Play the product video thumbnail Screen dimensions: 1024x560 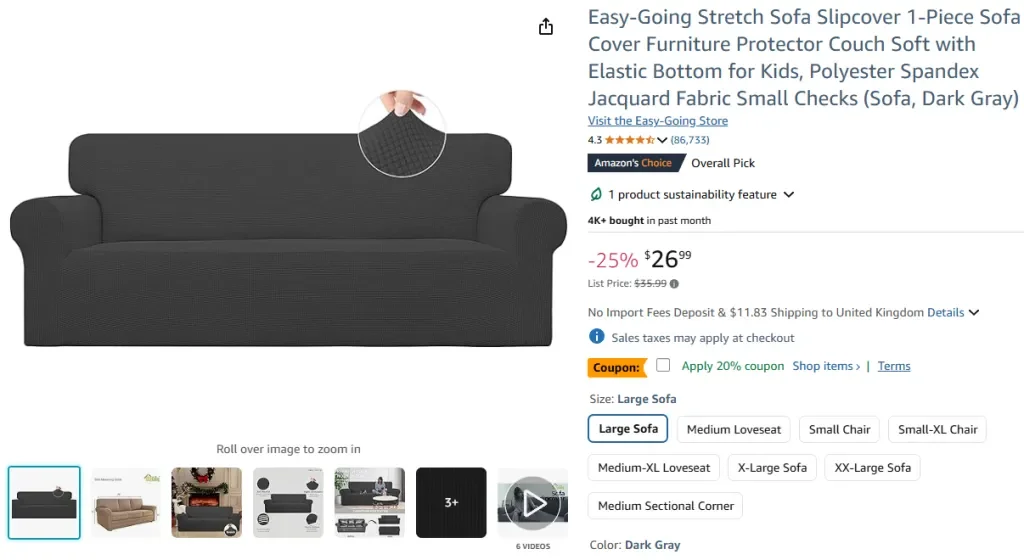(535, 503)
